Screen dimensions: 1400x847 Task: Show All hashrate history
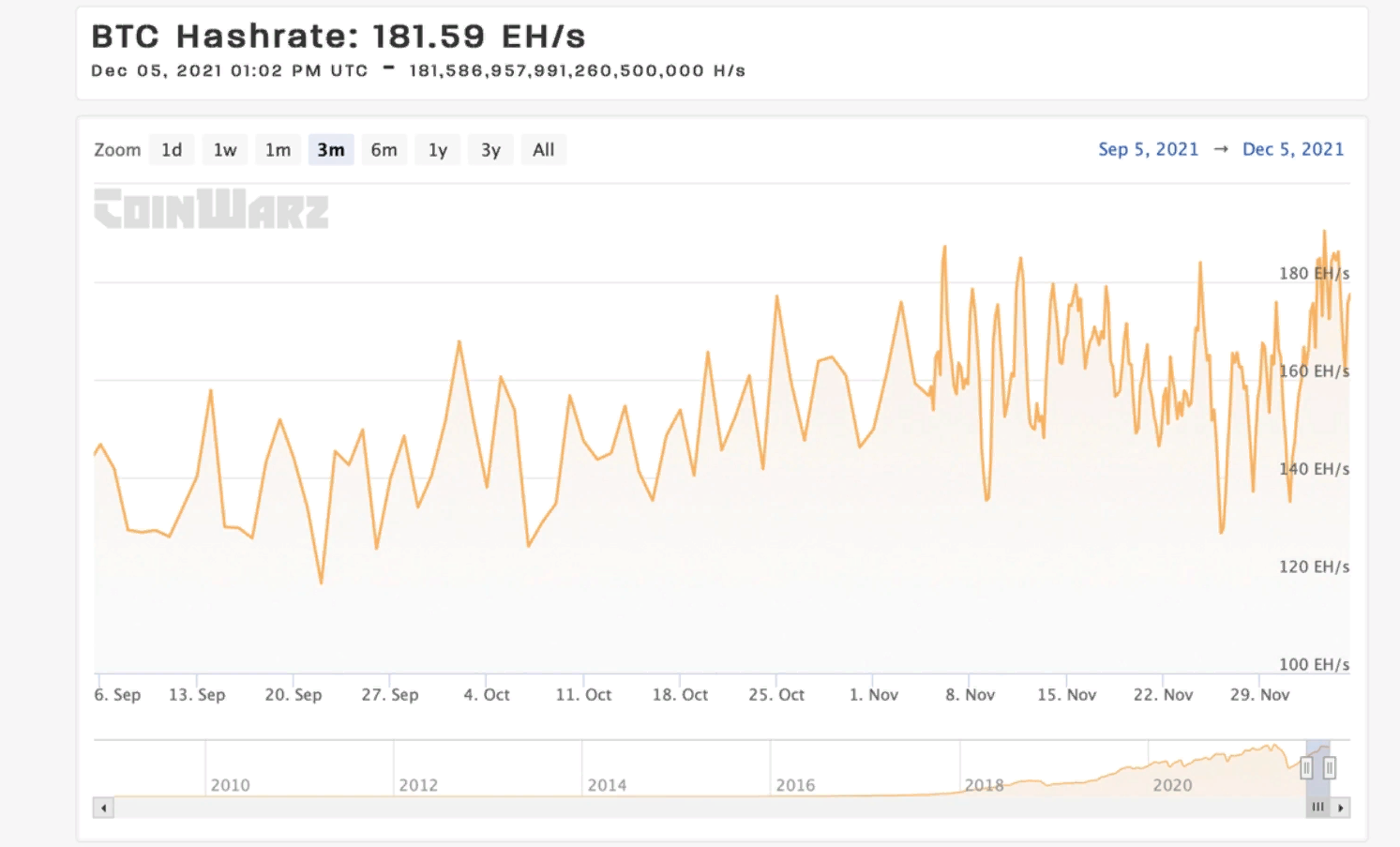[544, 150]
